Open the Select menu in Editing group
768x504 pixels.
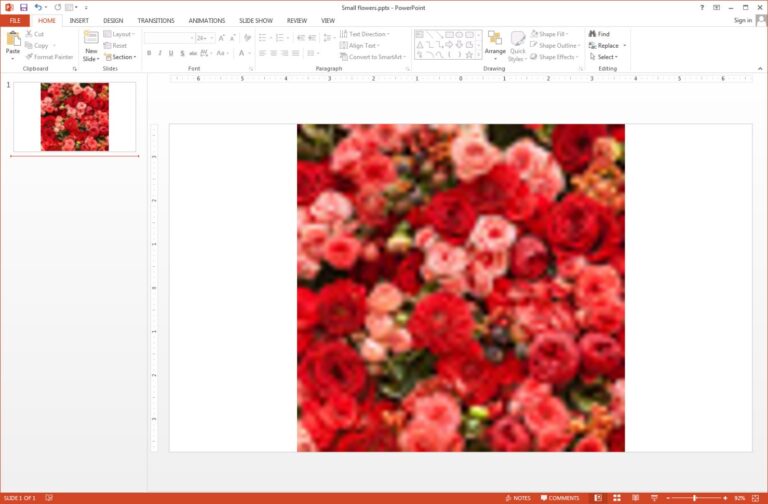click(x=603, y=57)
